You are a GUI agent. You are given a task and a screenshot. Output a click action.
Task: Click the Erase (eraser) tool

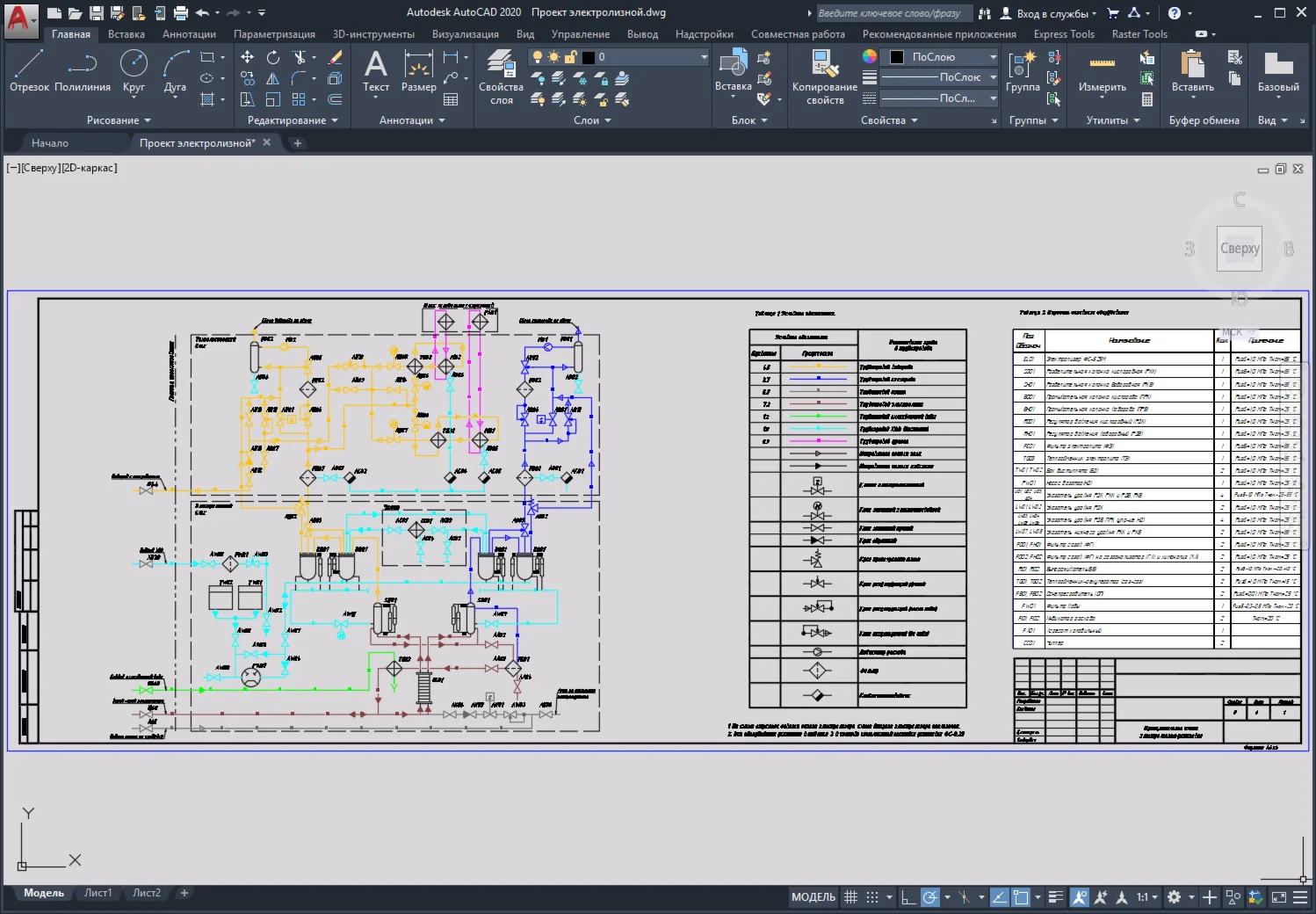[x=335, y=57]
